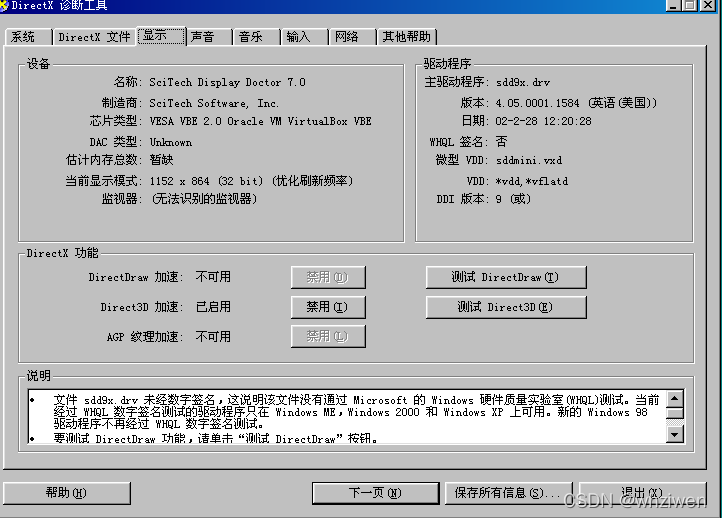
Task: Click the notes box scroll up arrow
Action: [x=675, y=399]
